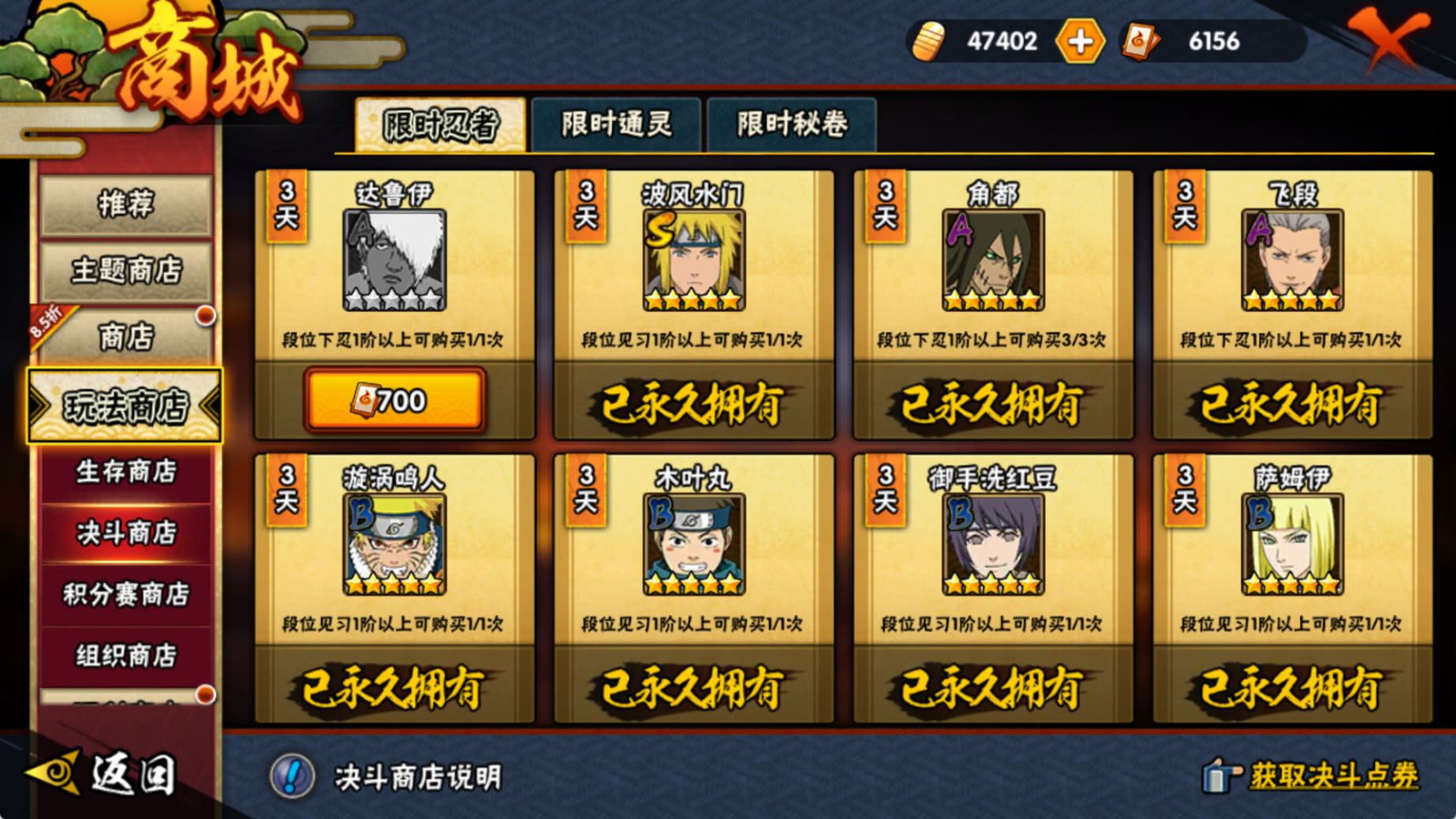Select 生存商店 in the submenu
Image resolution: width=1456 pixels, height=819 pixels.
pyautogui.click(x=126, y=472)
